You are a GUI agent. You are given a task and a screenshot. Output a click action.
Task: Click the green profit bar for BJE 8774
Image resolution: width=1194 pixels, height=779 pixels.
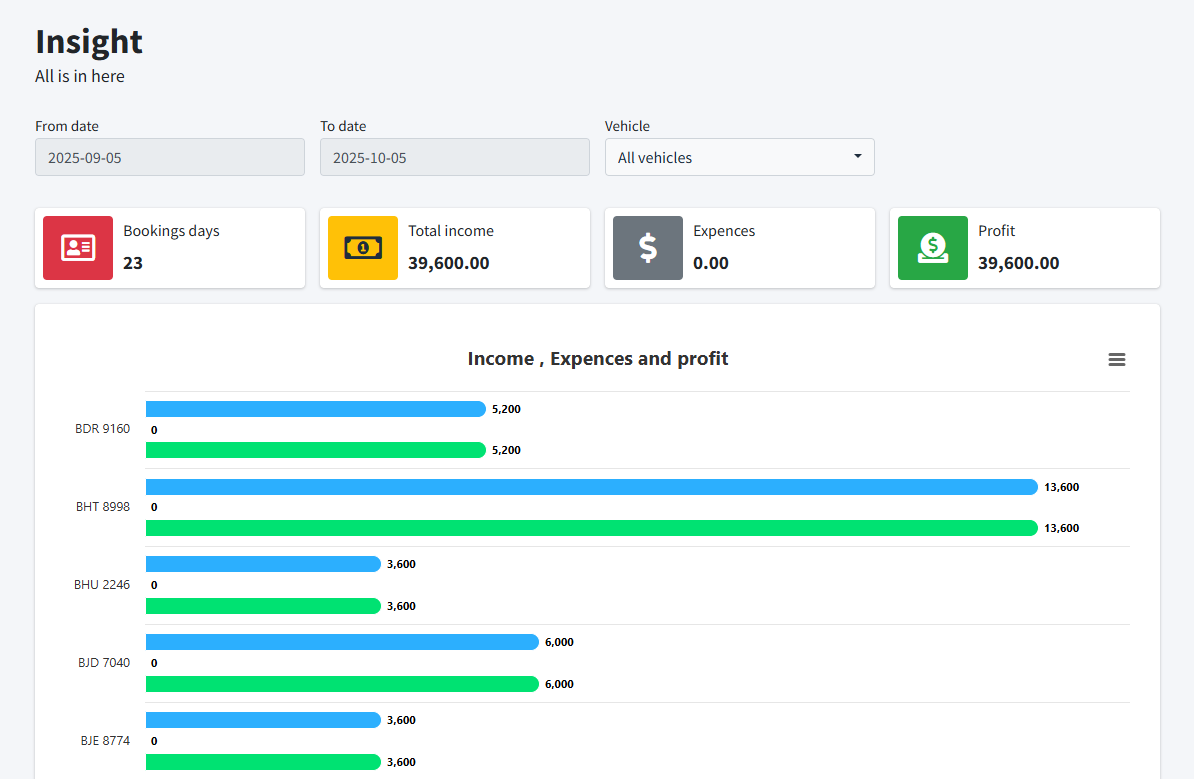point(263,762)
